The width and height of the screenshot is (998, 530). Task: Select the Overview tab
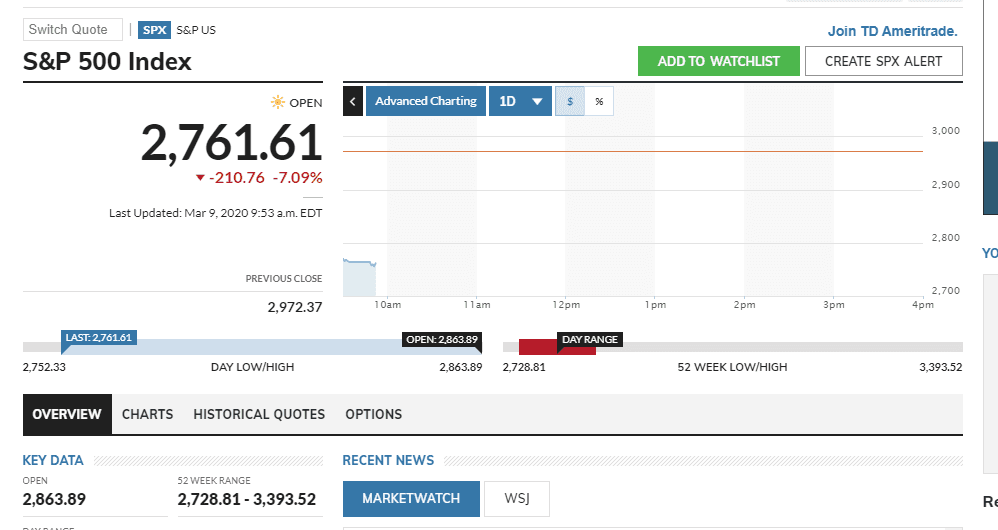click(67, 414)
